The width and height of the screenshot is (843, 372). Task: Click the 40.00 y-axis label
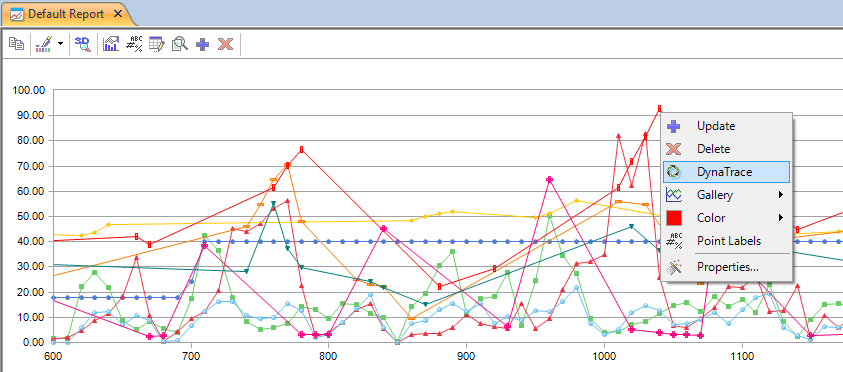pos(31,241)
